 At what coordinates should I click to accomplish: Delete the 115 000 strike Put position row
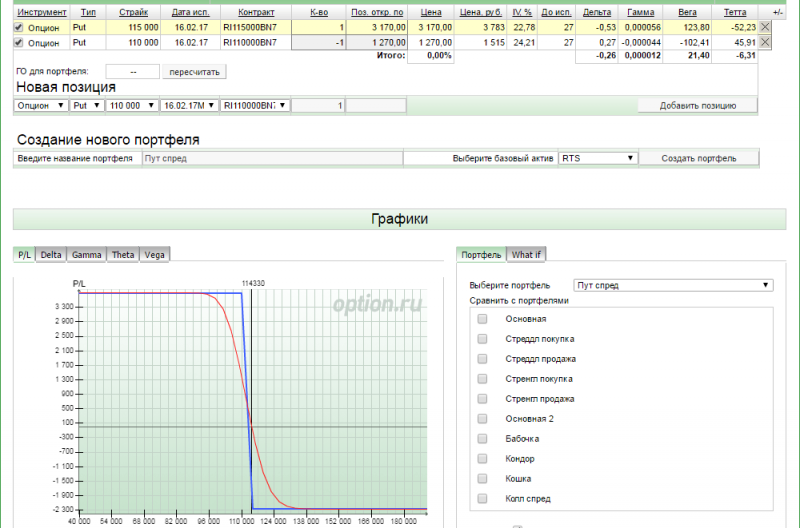[765, 28]
